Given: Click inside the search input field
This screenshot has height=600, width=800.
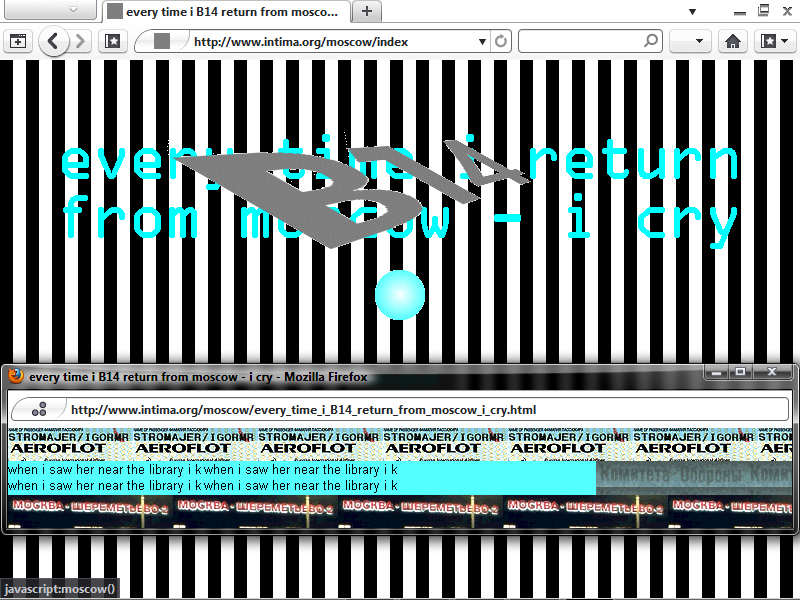Looking at the screenshot, I should (581, 41).
